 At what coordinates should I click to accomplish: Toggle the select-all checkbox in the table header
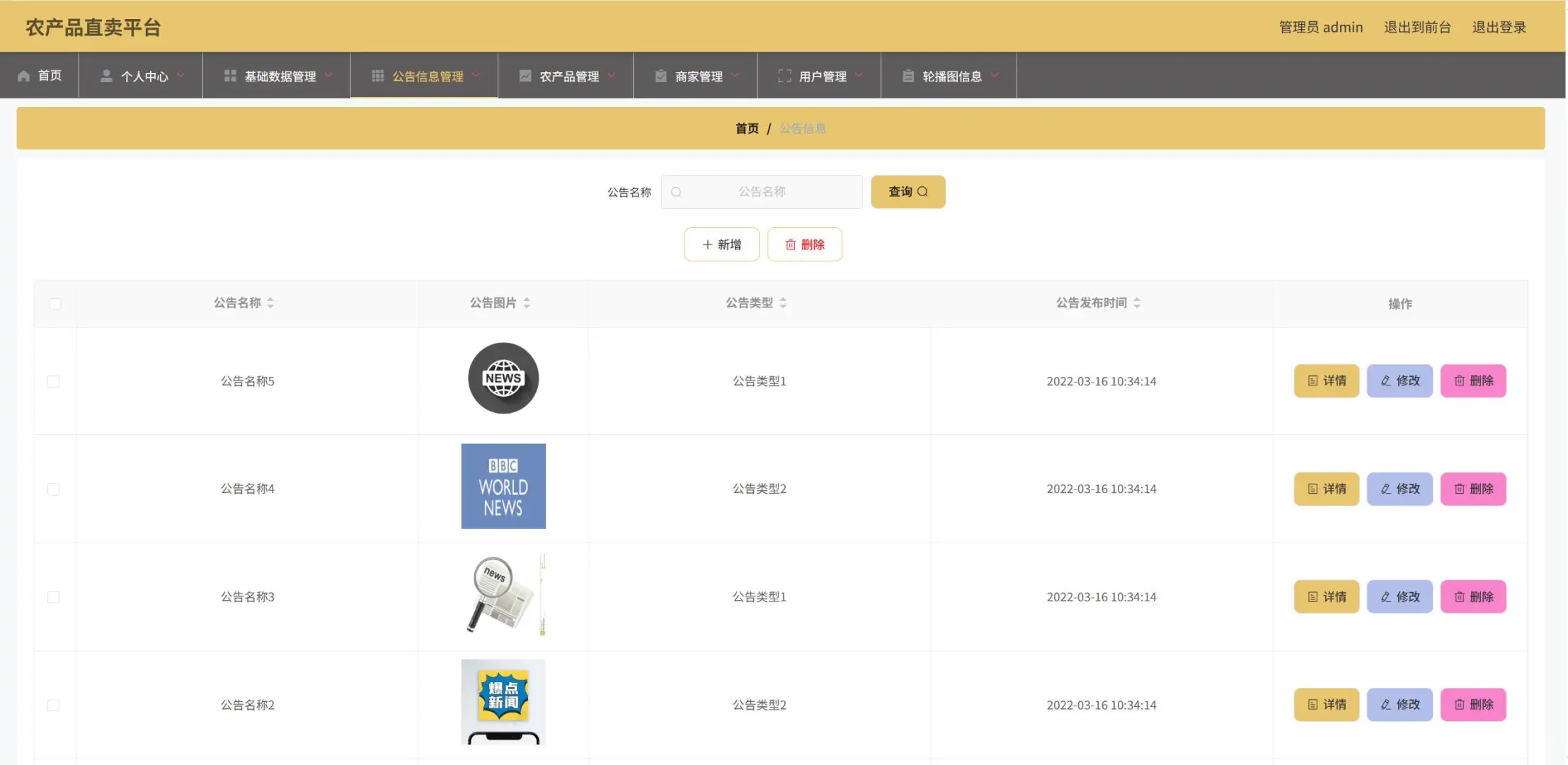click(x=55, y=305)
